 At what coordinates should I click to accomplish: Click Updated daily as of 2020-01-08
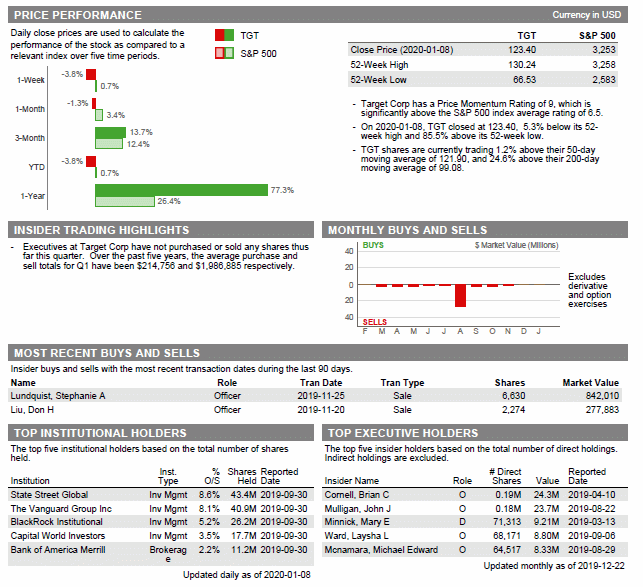coord(246,575)
